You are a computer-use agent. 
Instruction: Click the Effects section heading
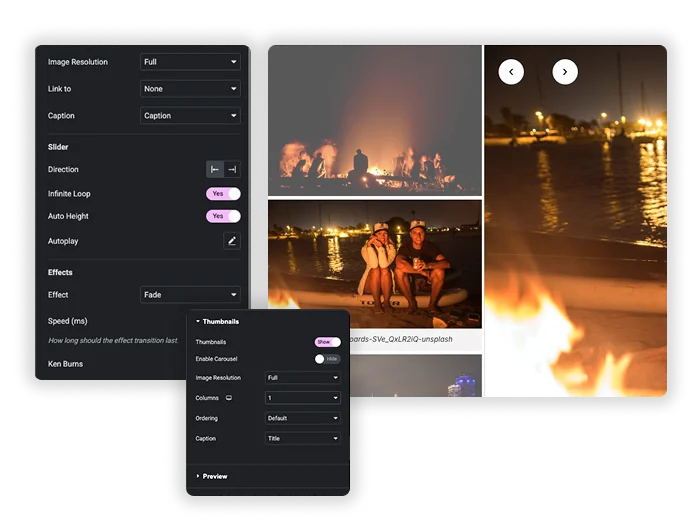pyautogui.click(x=60, y=272)
